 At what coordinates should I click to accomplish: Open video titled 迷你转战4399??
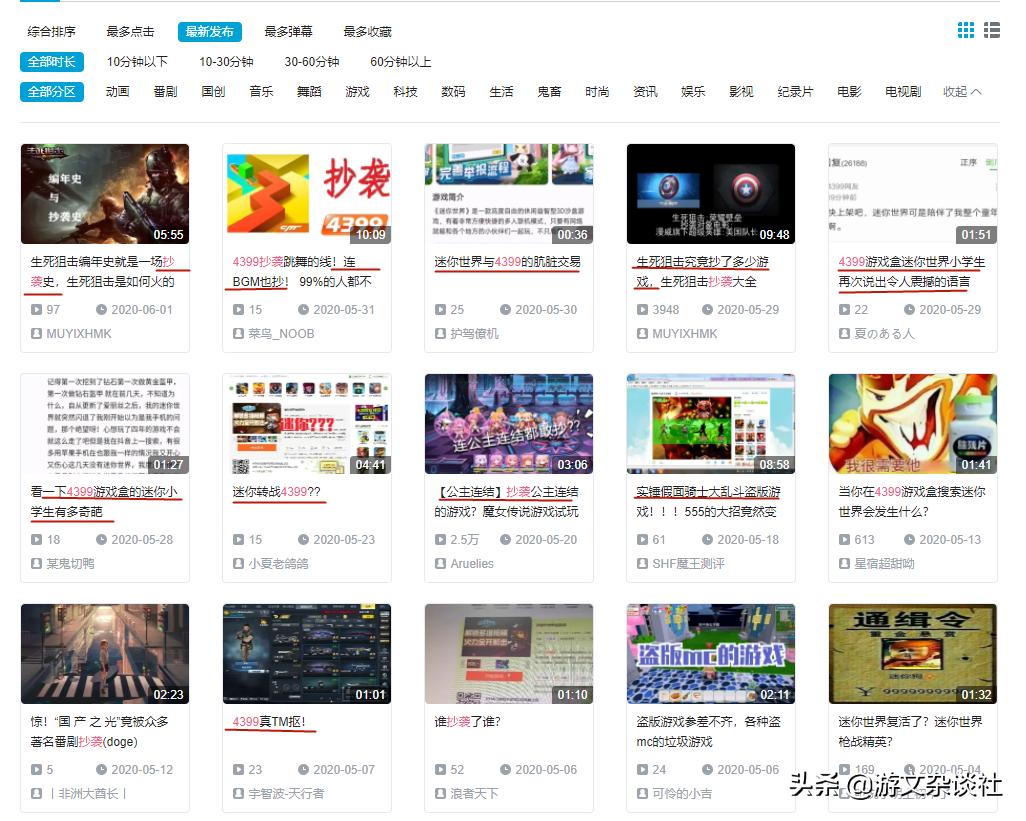pyautogui.click(x=276, y=492)
